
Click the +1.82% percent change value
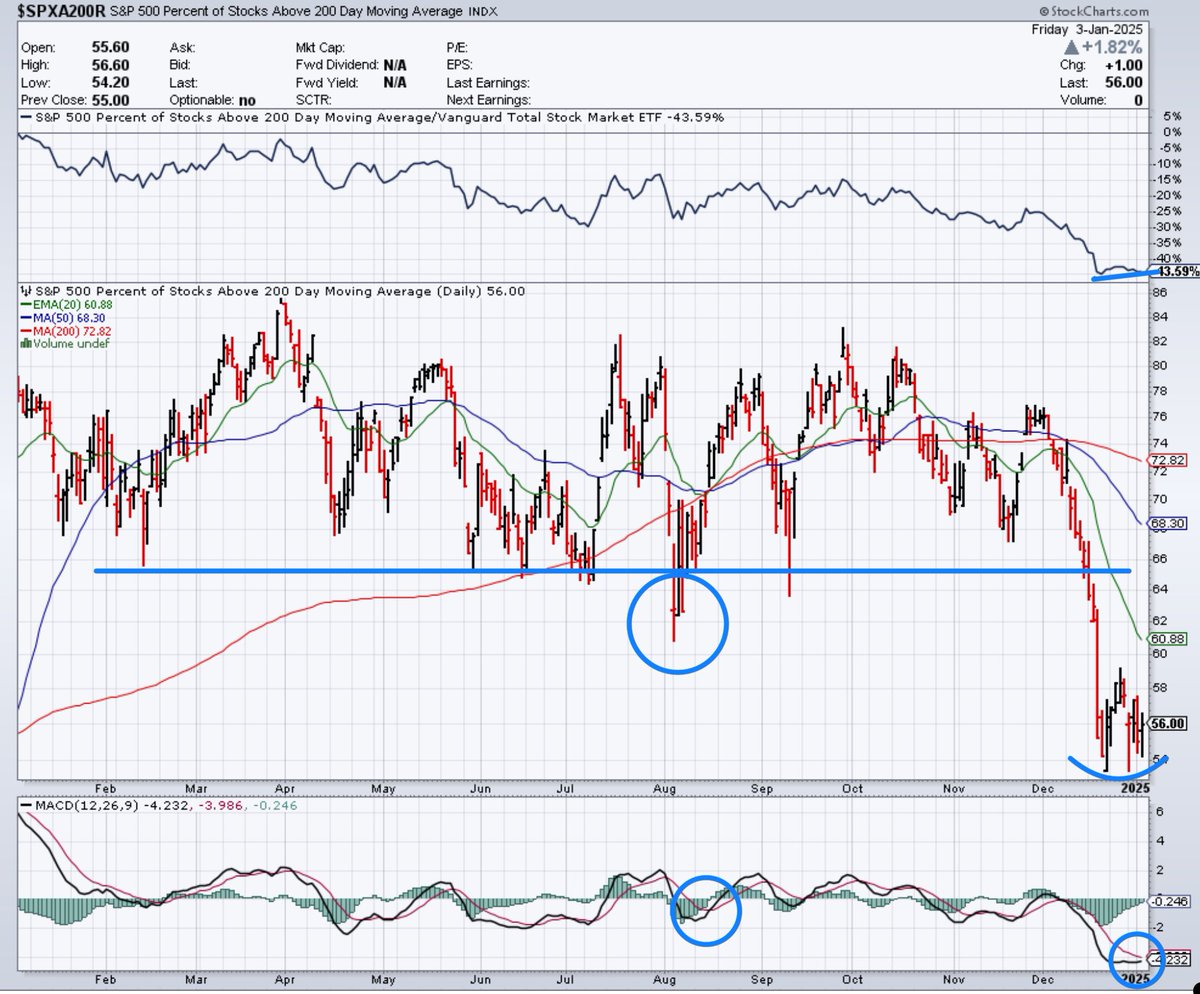(1112, 48)
